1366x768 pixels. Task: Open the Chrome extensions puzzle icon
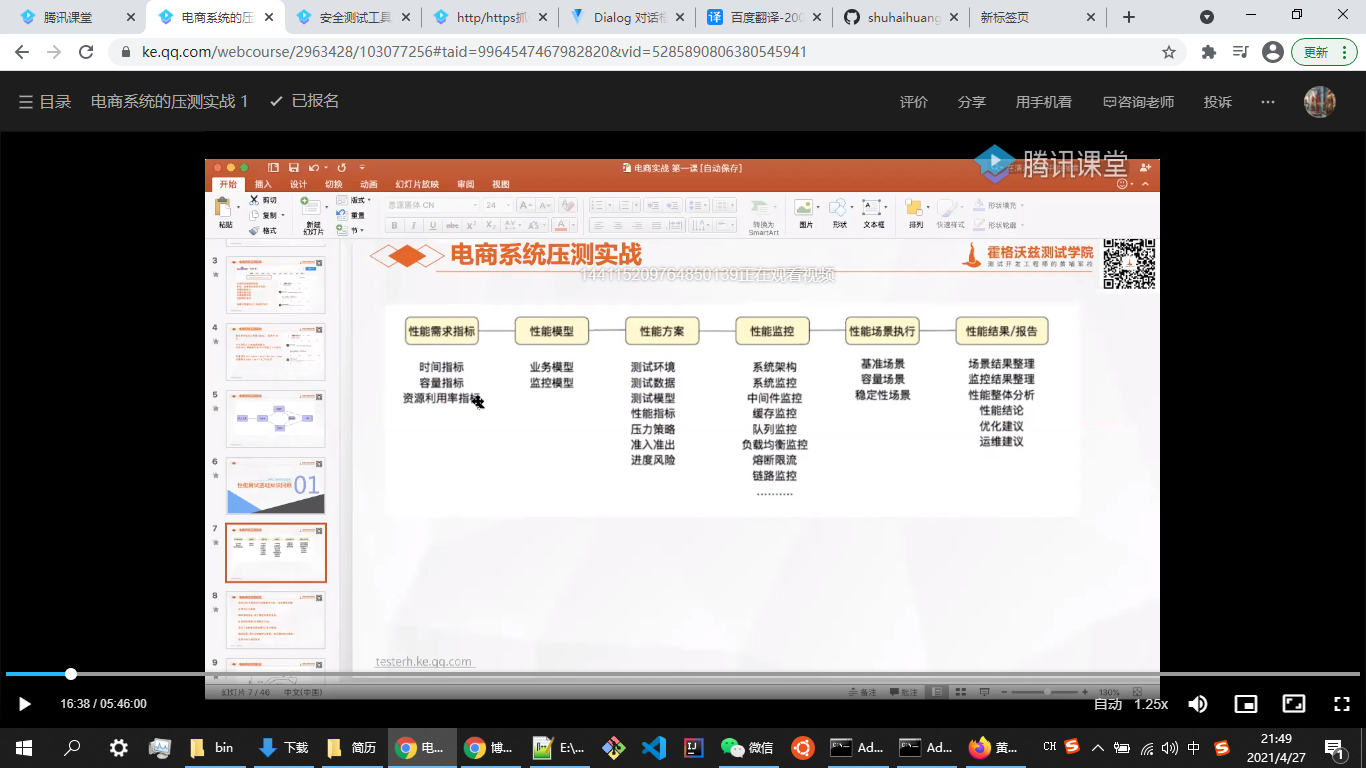[1208, 52]
